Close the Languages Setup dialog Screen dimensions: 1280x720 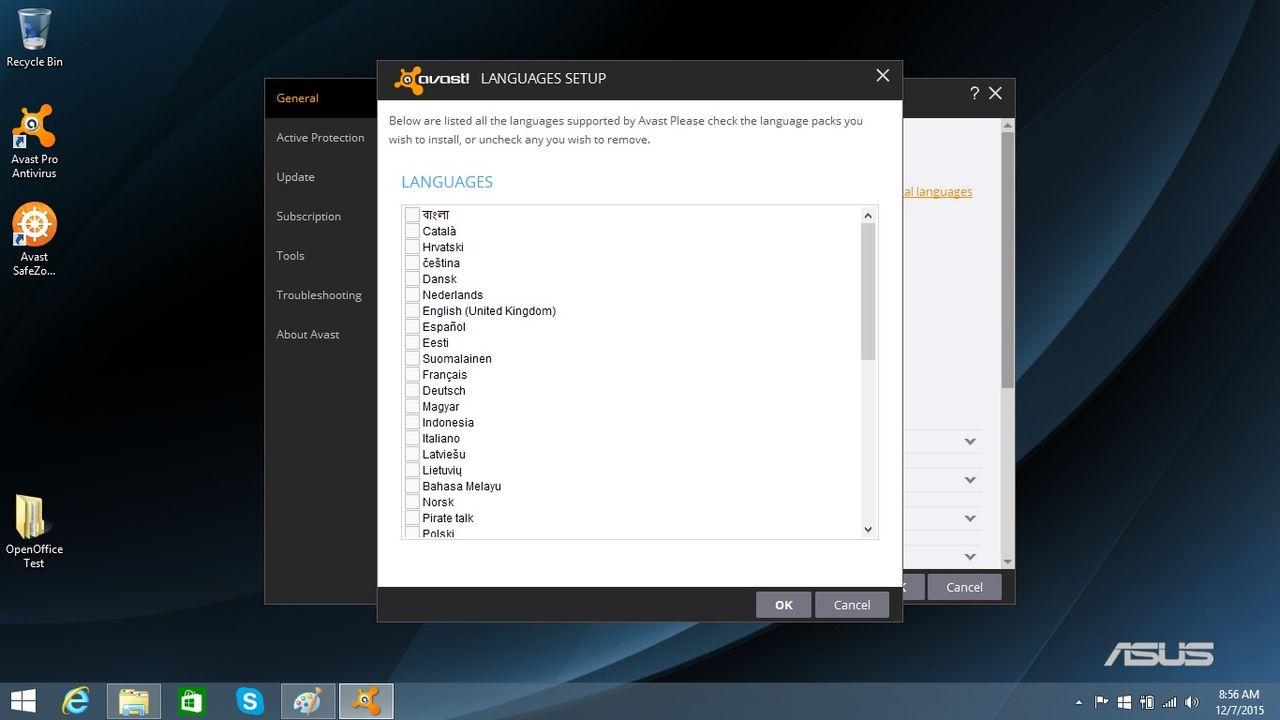point(882,76)
